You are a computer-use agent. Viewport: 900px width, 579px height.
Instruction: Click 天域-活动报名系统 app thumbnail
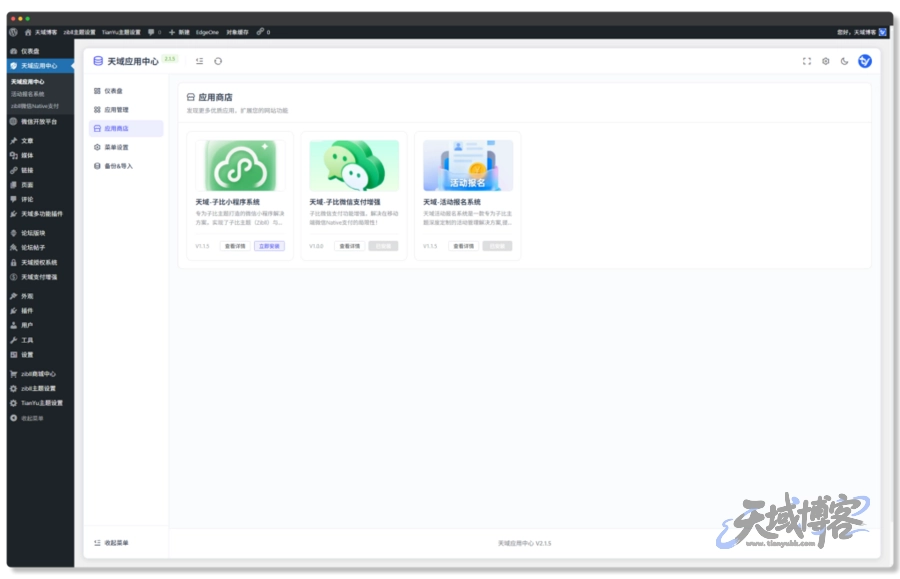pos(468,166)
